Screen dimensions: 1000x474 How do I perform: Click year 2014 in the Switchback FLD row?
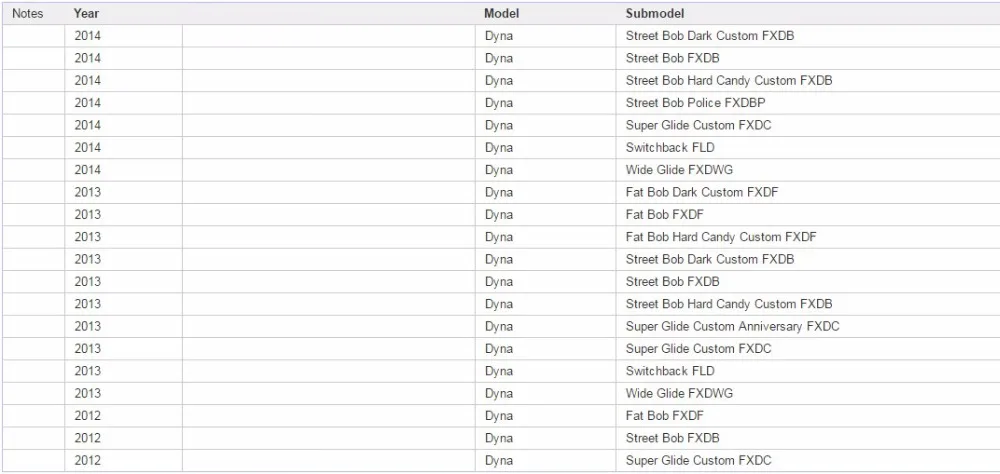[87, 147]
